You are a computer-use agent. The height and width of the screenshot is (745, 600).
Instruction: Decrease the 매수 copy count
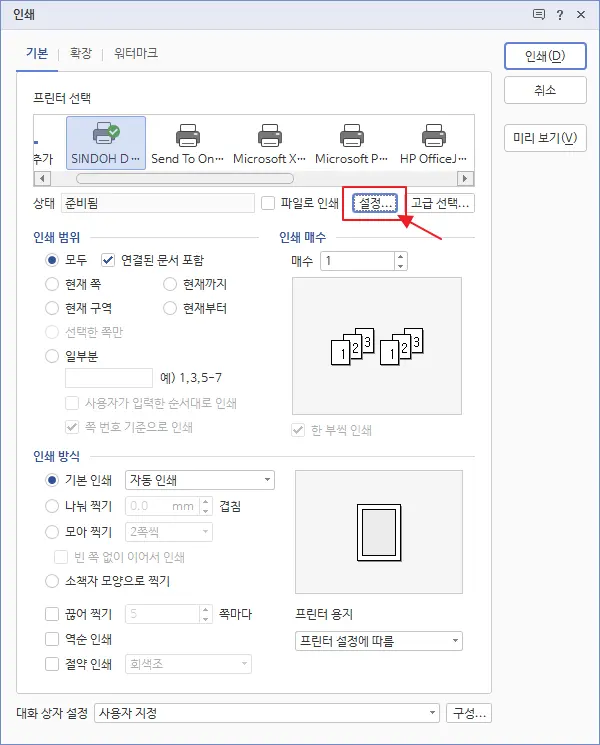coord(400,266)
